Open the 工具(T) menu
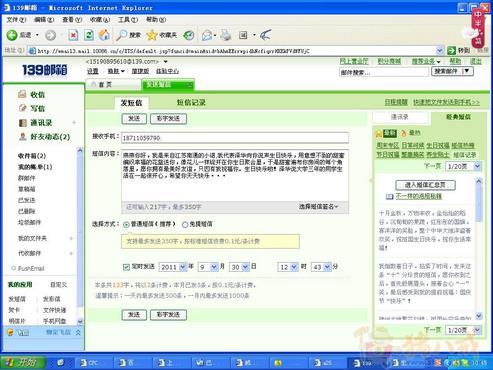Image resolution: width=493 pixels, height=370 pixels. (128, 20)
